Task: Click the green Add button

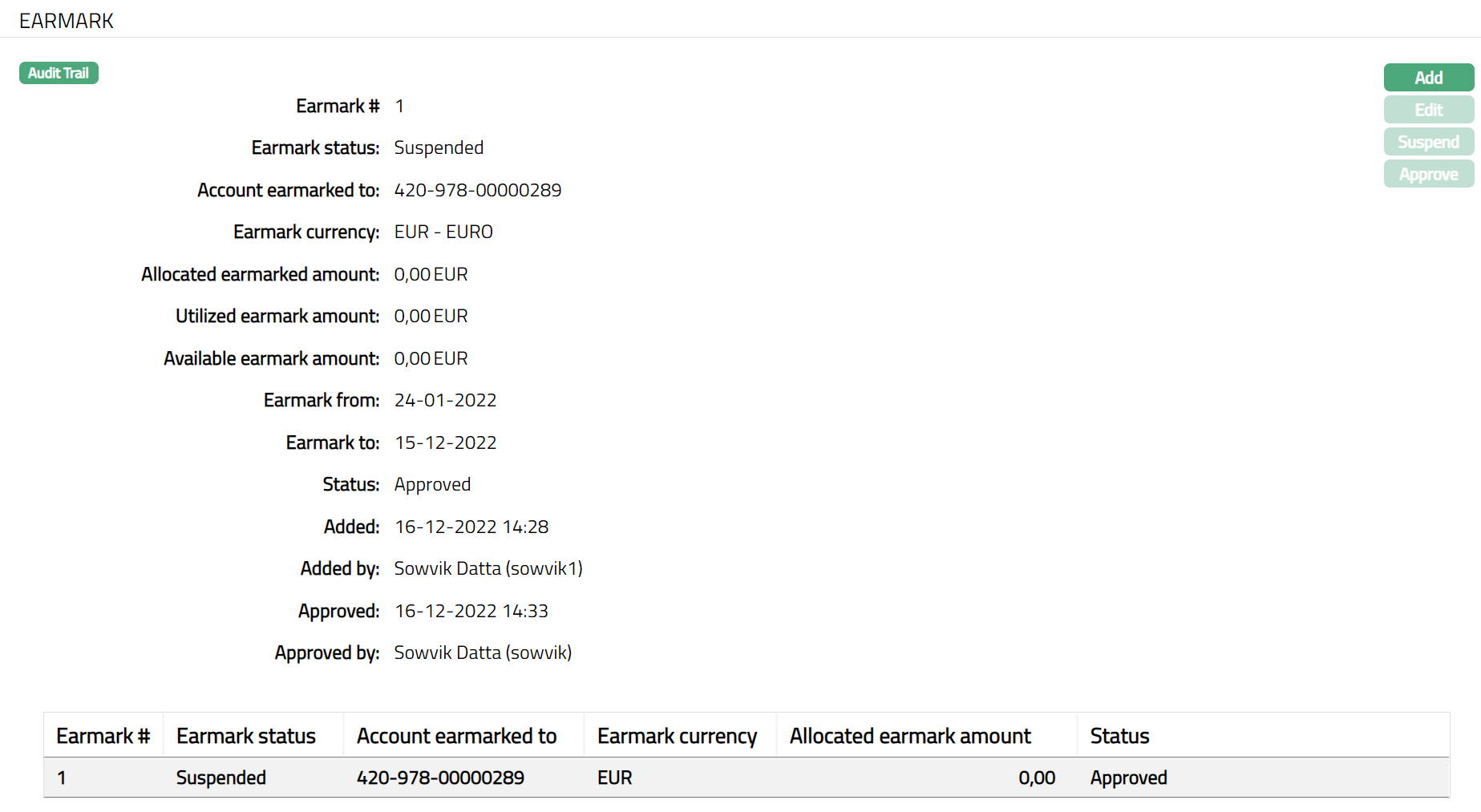Action: pos(1428,78)
